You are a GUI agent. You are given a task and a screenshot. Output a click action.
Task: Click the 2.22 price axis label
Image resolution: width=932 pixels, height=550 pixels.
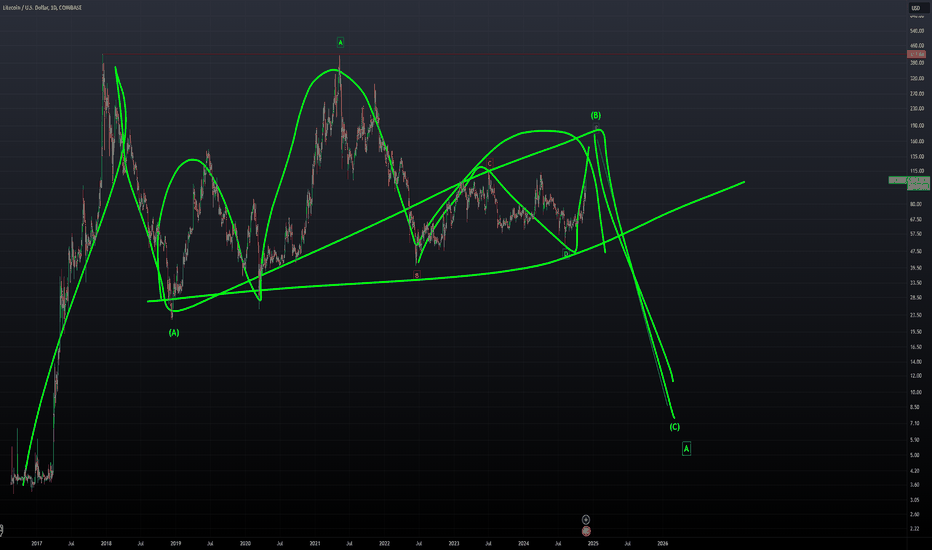914,529
